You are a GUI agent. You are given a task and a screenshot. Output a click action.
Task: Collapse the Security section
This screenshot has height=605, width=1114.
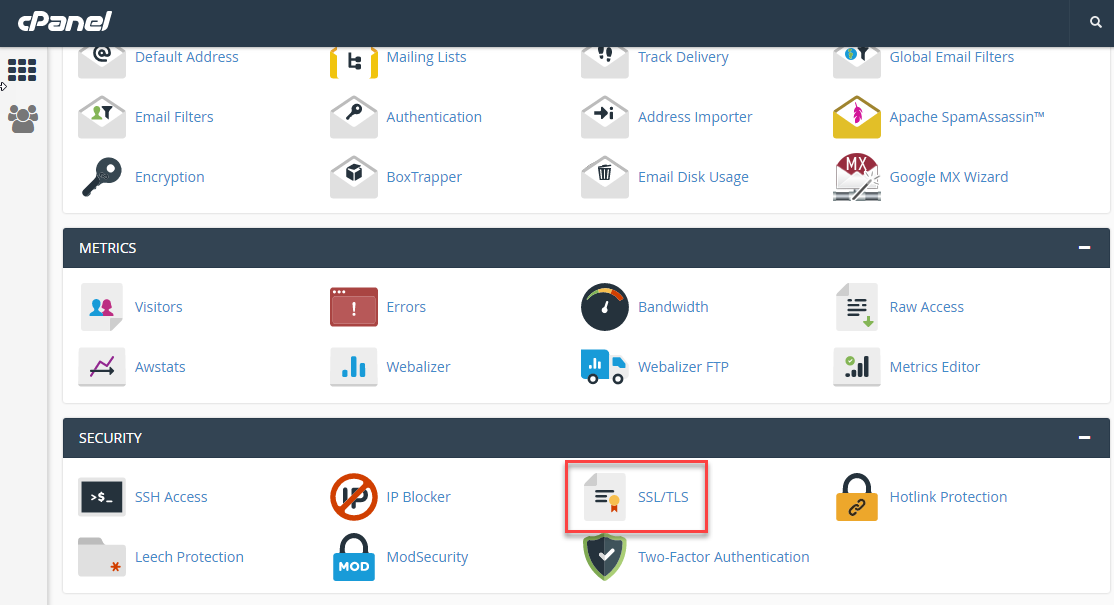point(1084,438)
